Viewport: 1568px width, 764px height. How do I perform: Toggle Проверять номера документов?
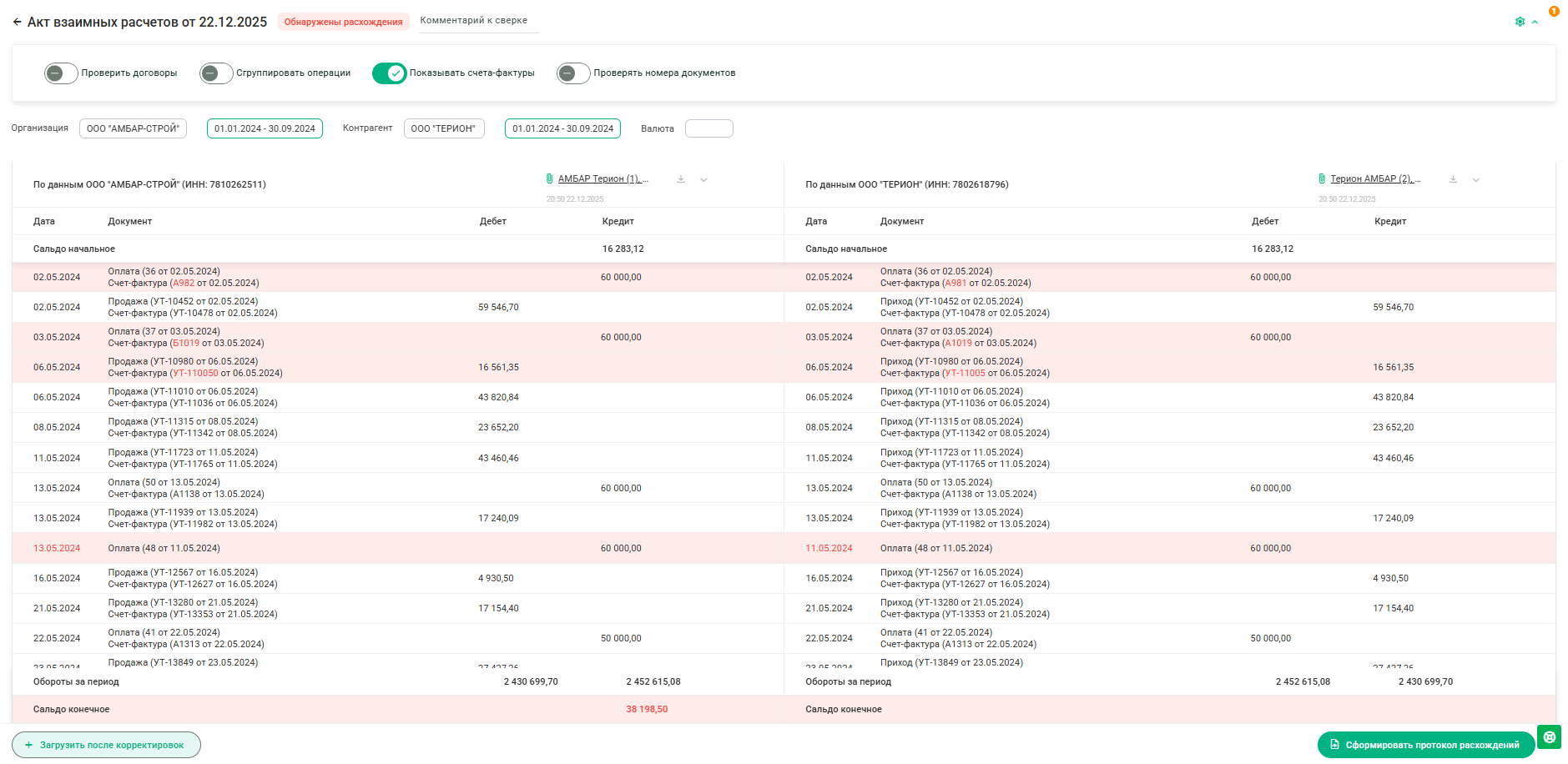click(x=573, y=73)
